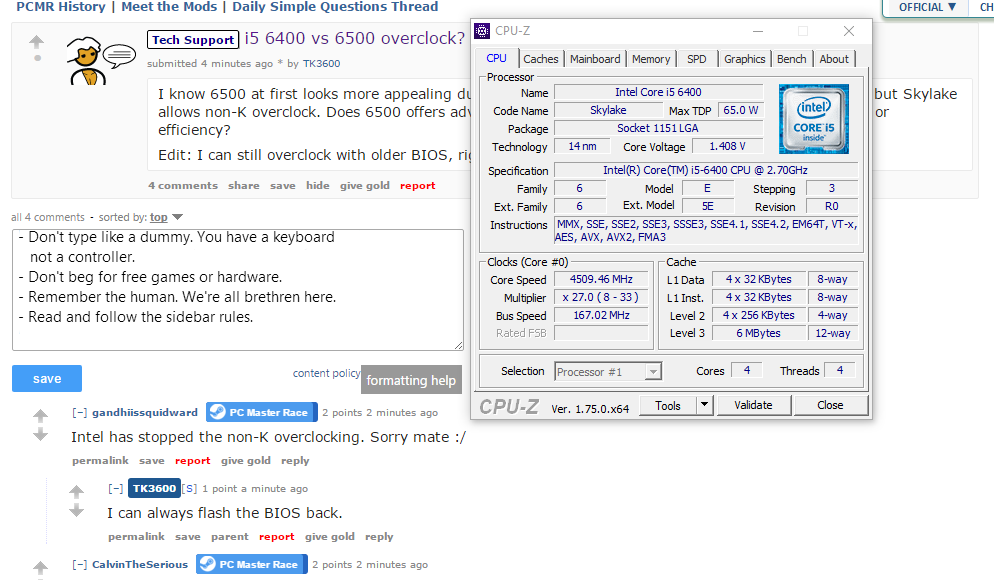
Task: Open the Tools dropdown arrow in CPU-Z
Action: pyautogui.click(x=704, y=404)
